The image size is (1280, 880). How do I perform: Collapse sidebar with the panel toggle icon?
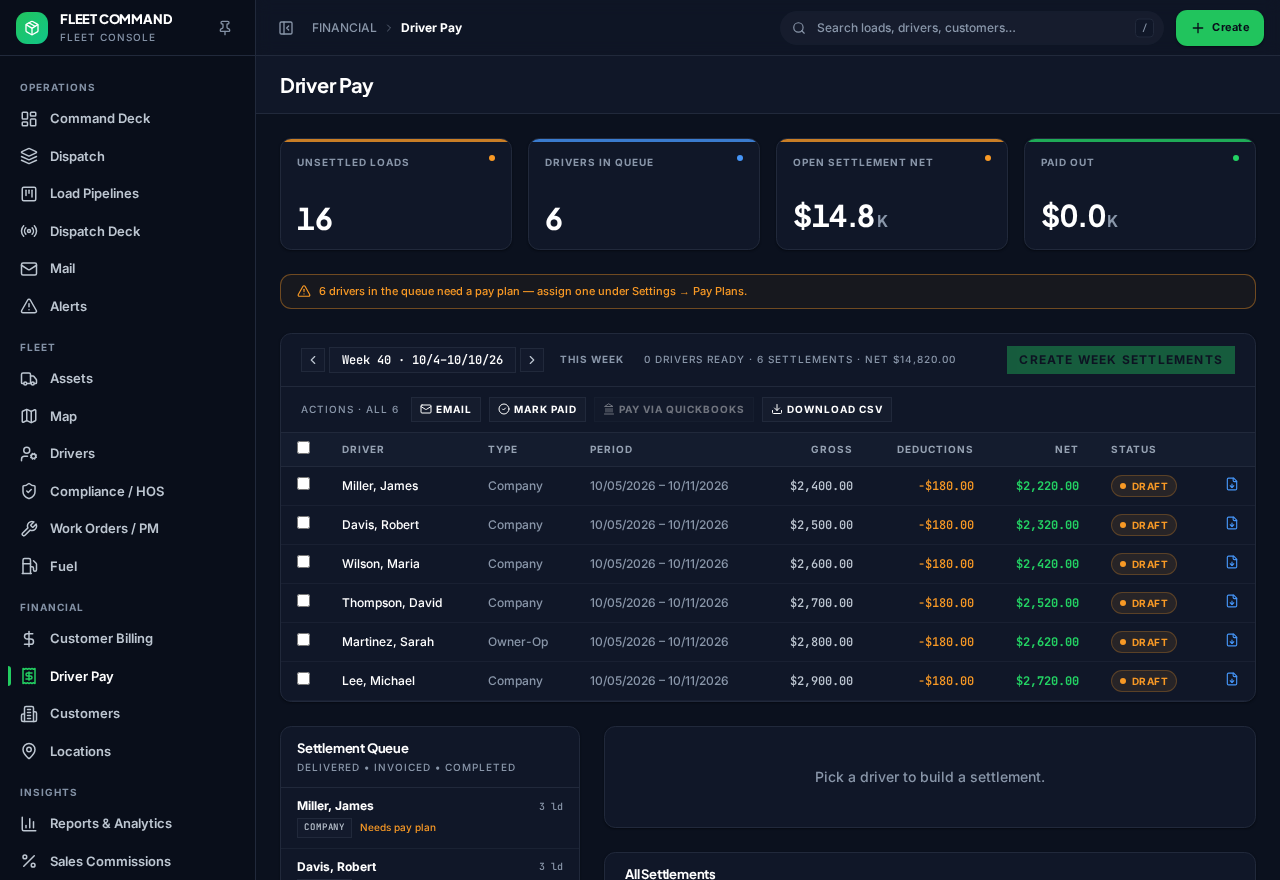tap(286, 28)
